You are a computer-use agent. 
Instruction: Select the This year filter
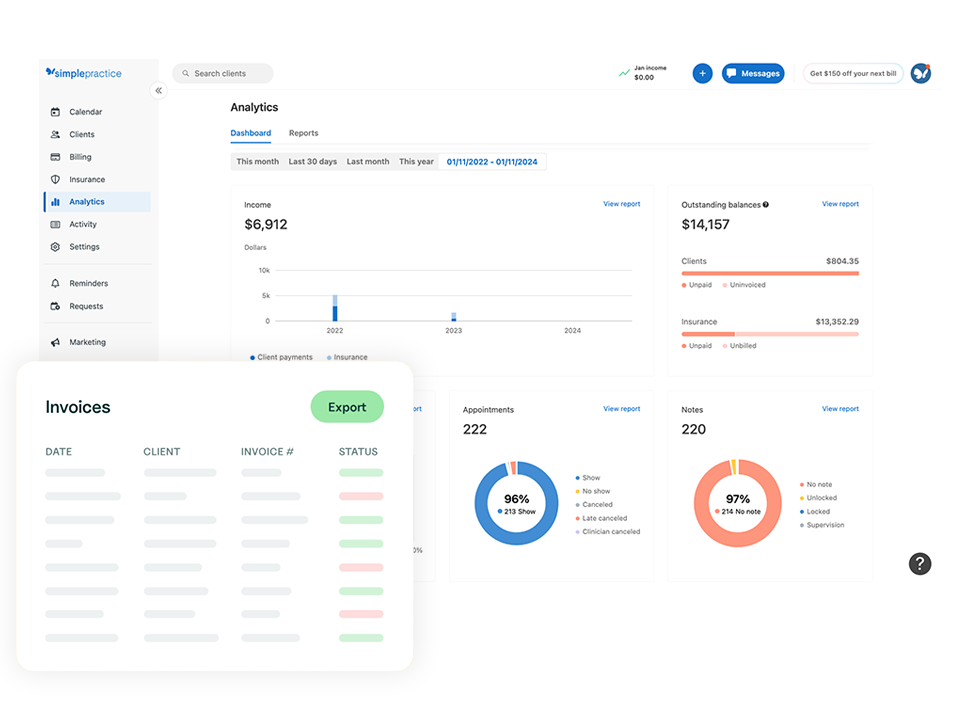click(416, 162)
